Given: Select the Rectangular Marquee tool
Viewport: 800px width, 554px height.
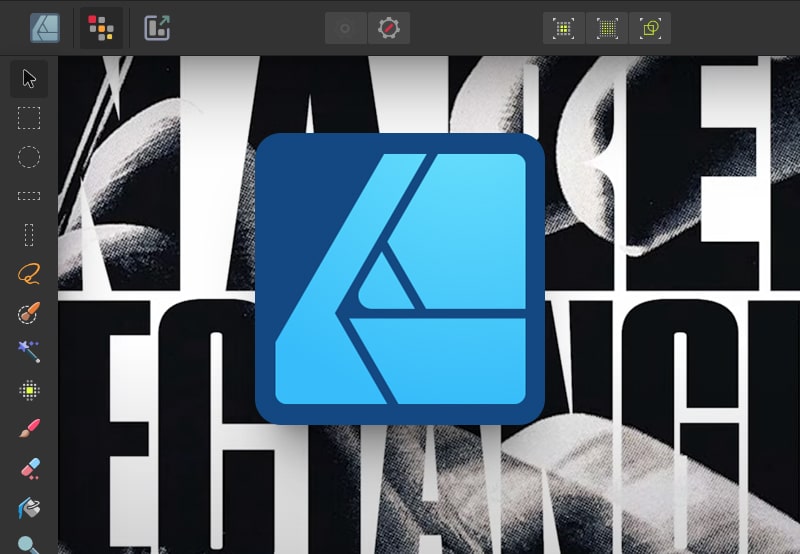Looking at the screenshot, I should point(29,118).
